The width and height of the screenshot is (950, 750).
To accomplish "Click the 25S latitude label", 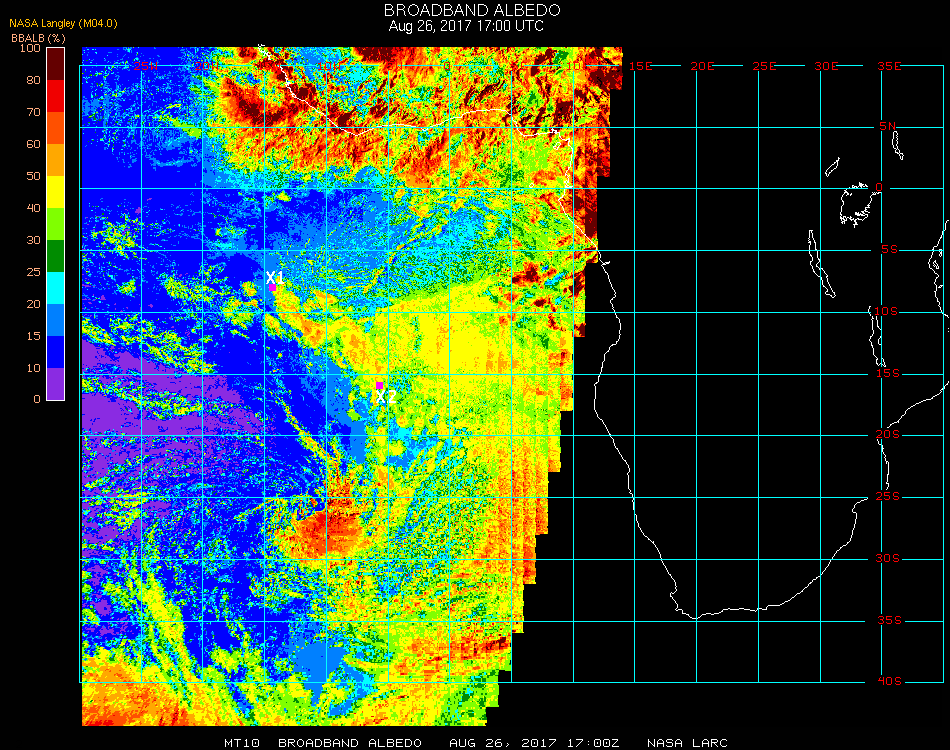I will click(x=888, y=497).
